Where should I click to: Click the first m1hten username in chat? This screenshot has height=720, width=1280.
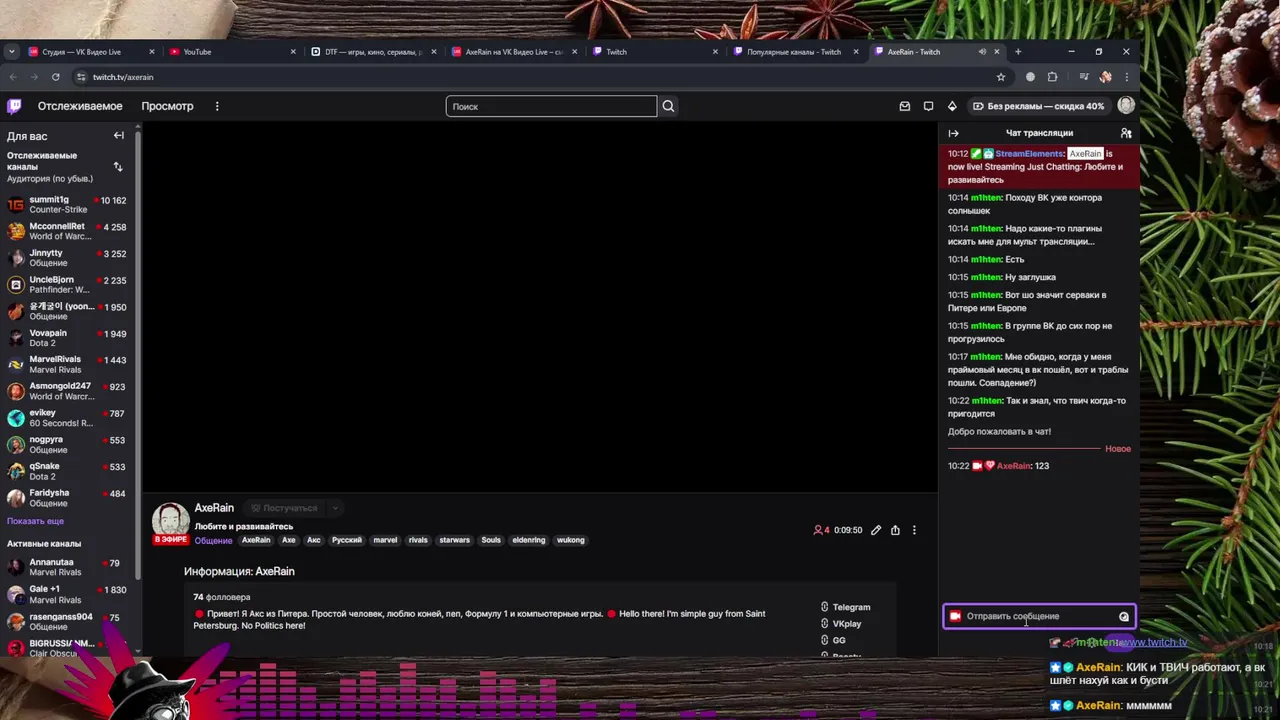(x=985, y=198)
